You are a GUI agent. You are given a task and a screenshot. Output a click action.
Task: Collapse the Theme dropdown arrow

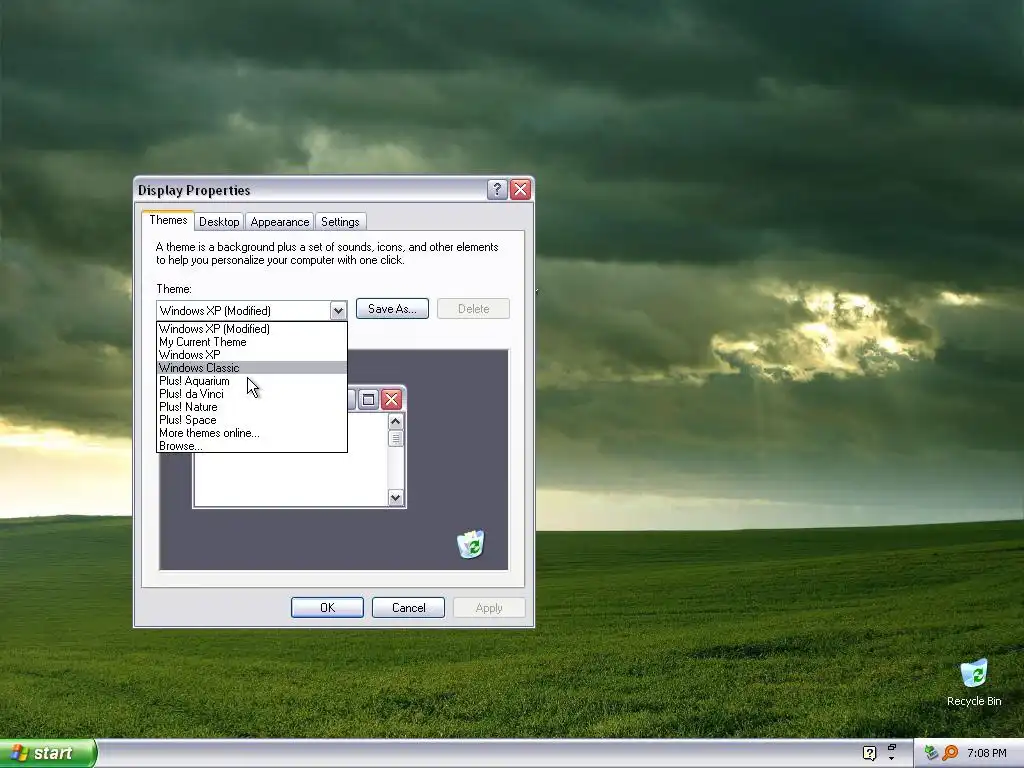(338, 311)
